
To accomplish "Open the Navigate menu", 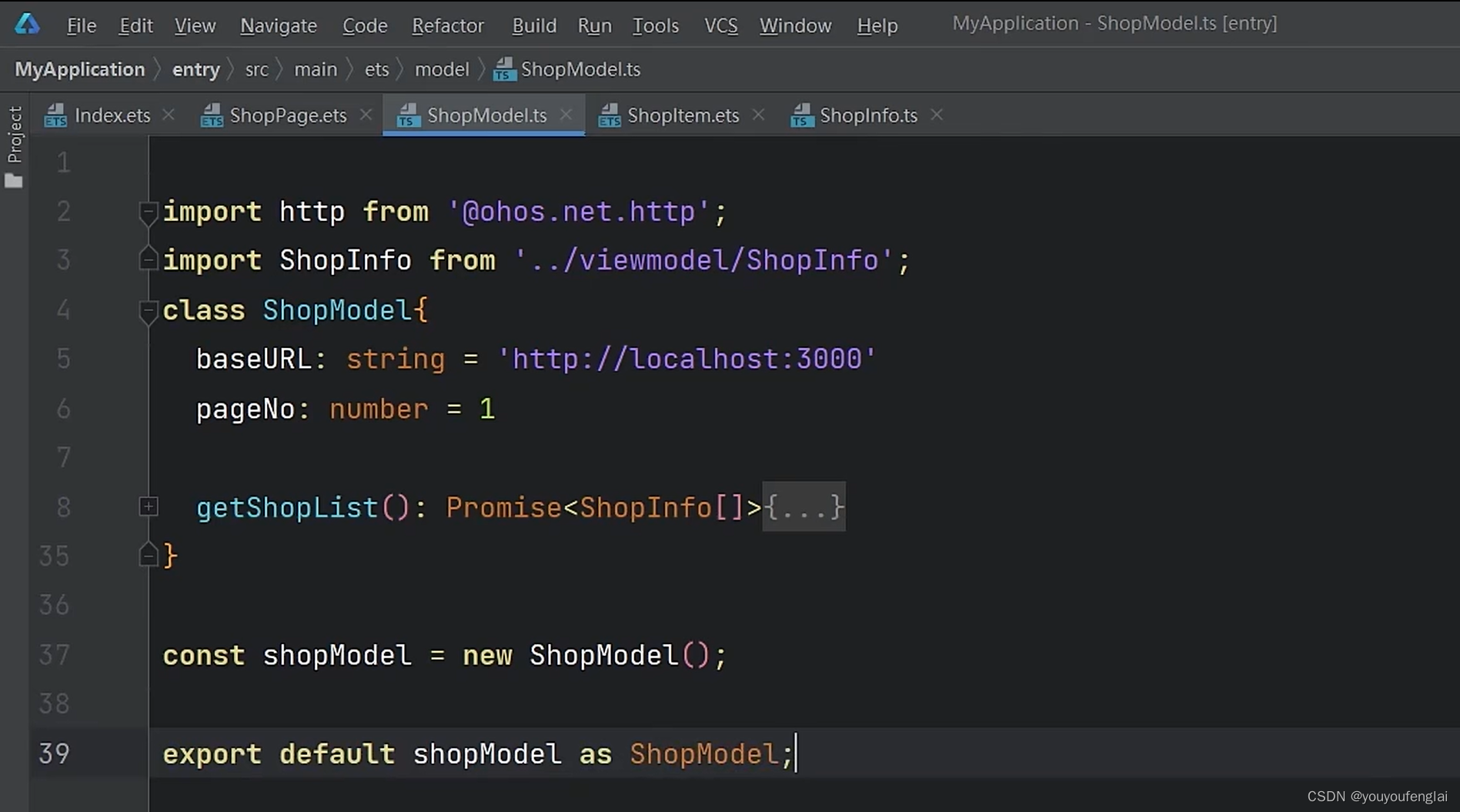I will pos(279,25).
